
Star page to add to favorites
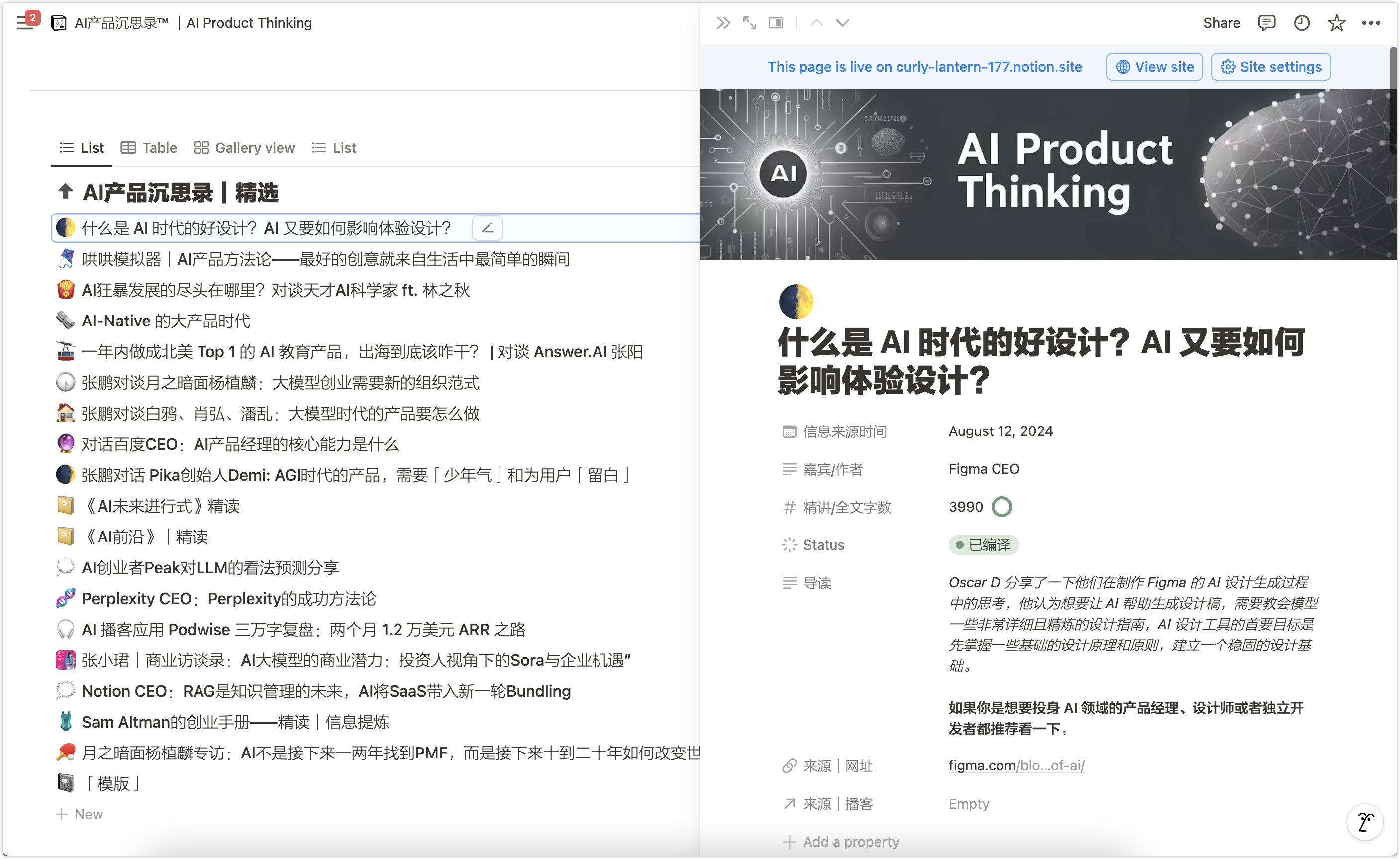pos(1336,23)
